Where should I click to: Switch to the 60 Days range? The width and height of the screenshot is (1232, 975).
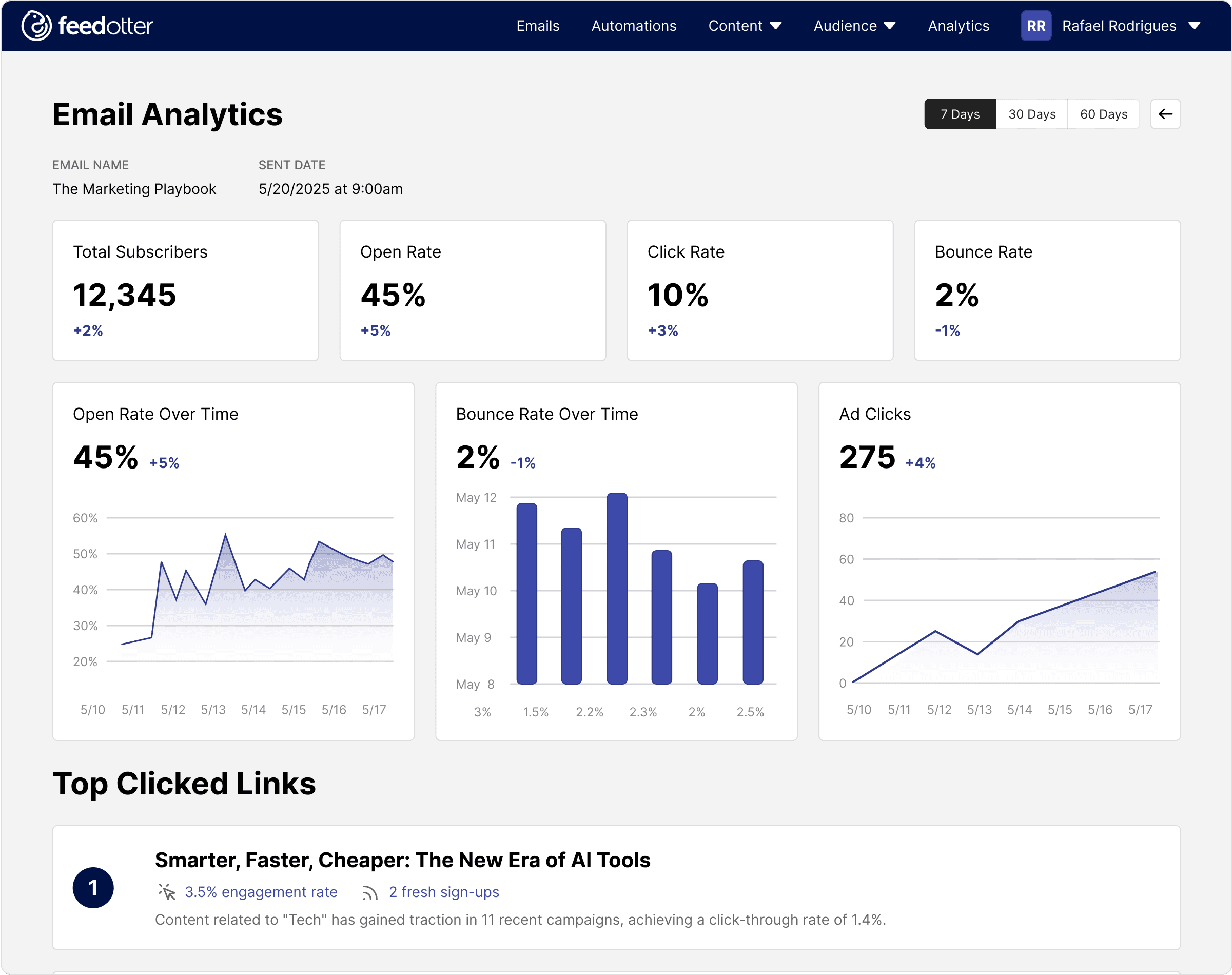click(1103, 114)
